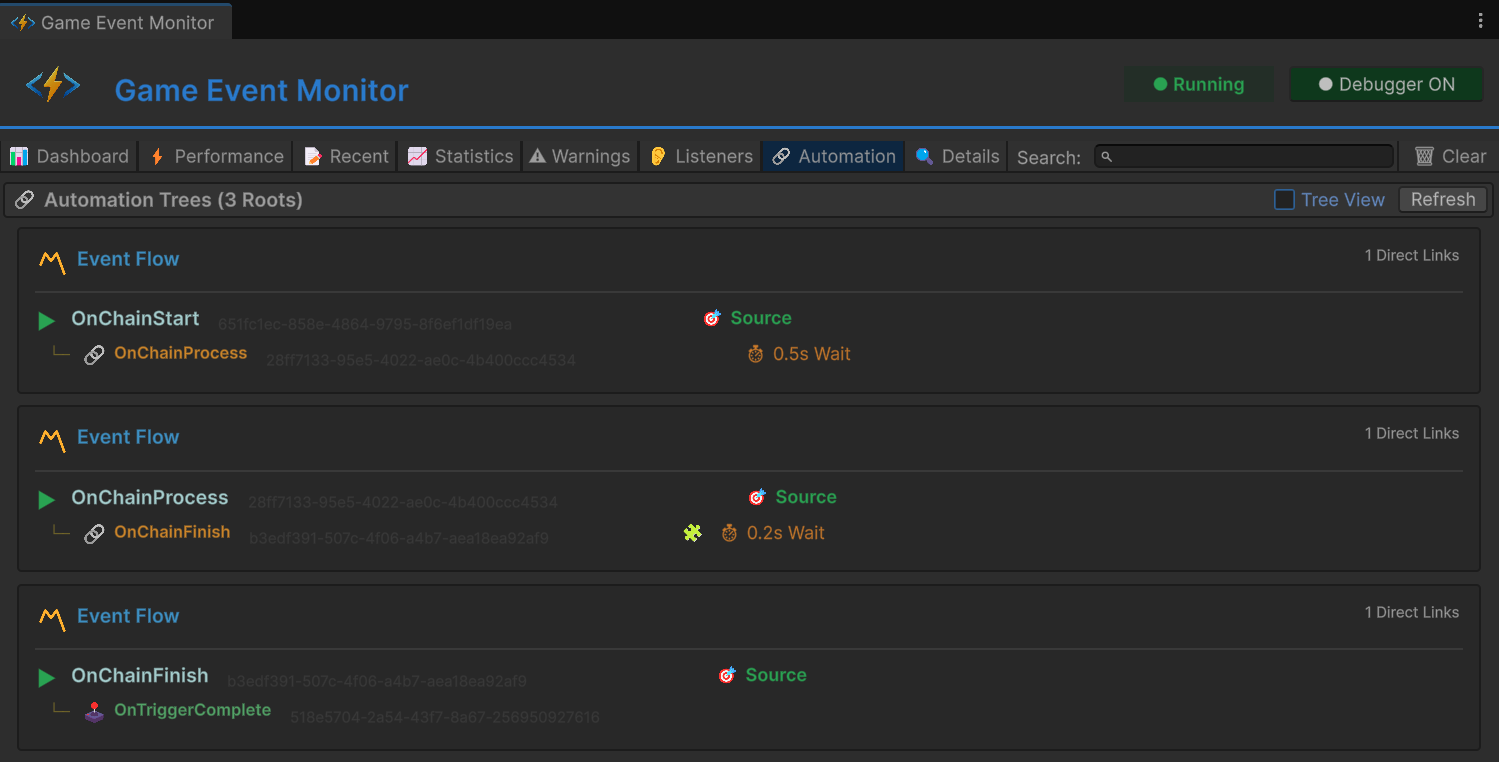1499x762 pixels.
Task: Click the Running status indicator
Action: 1199,84
